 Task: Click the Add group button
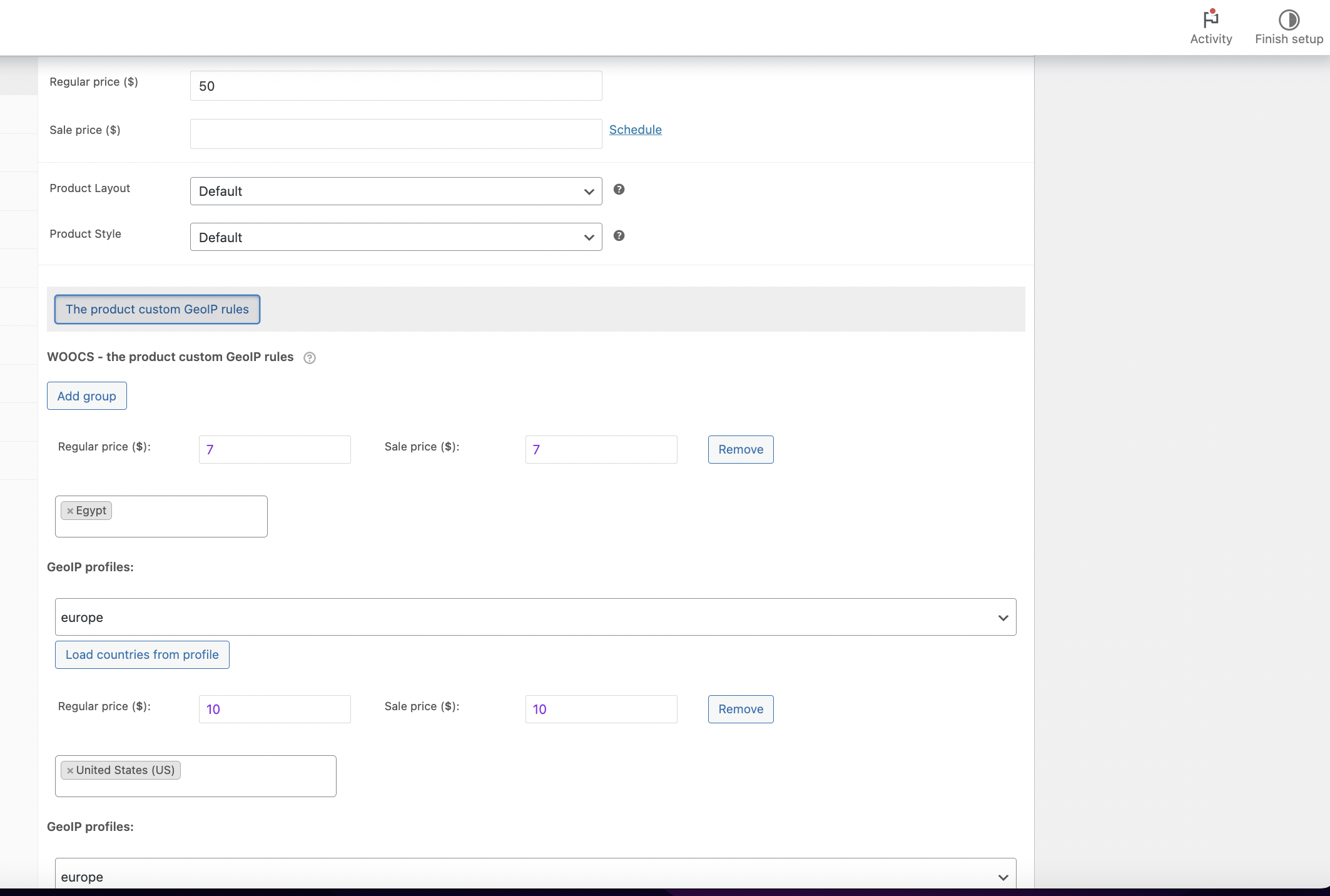point(87,396)
